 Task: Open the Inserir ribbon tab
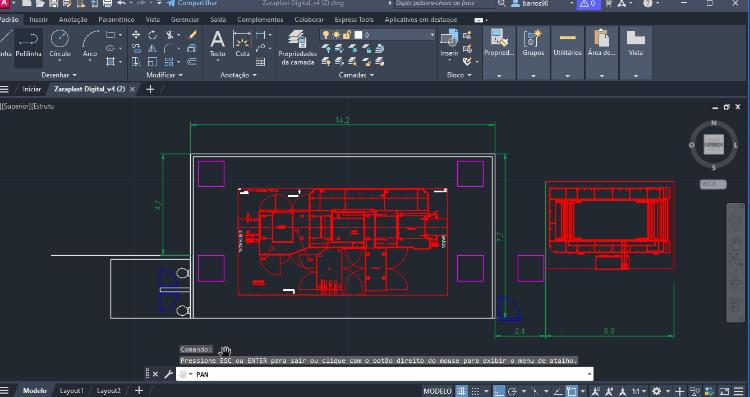(x=38, y=20)
